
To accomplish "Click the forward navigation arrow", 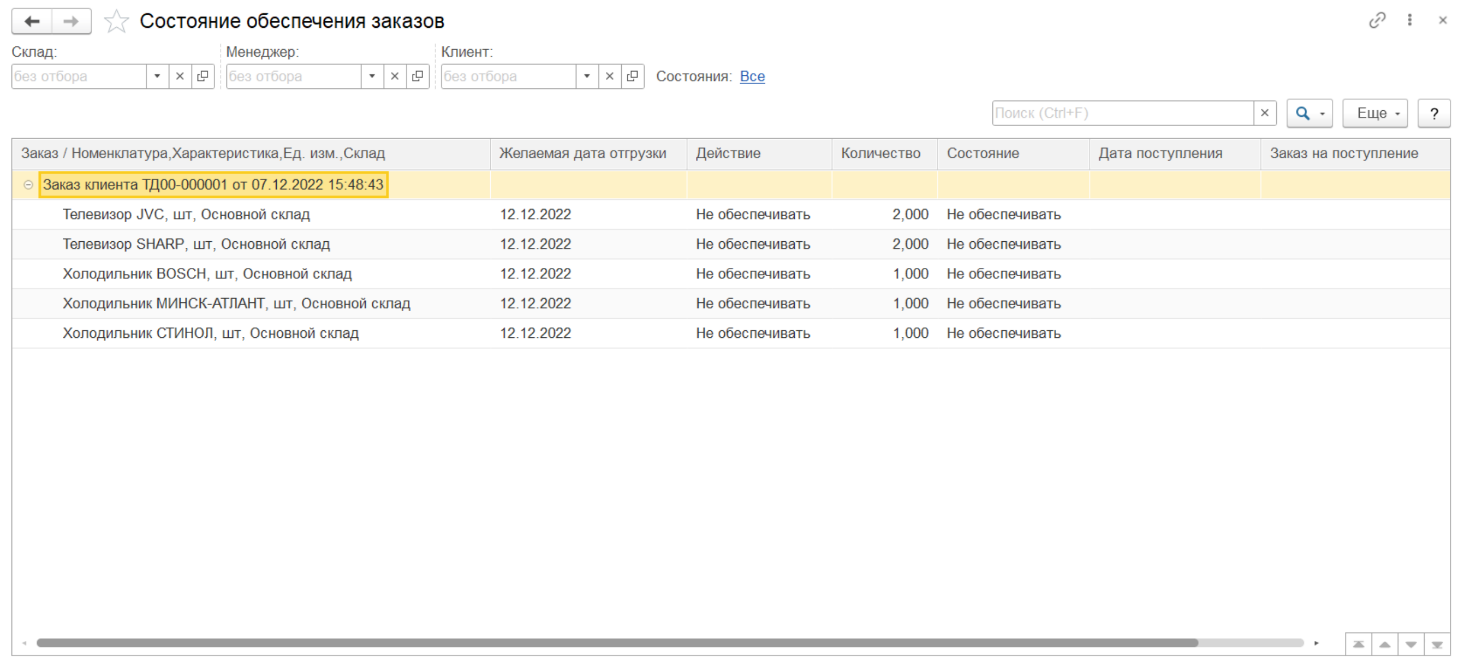I will tap(71, 21).
